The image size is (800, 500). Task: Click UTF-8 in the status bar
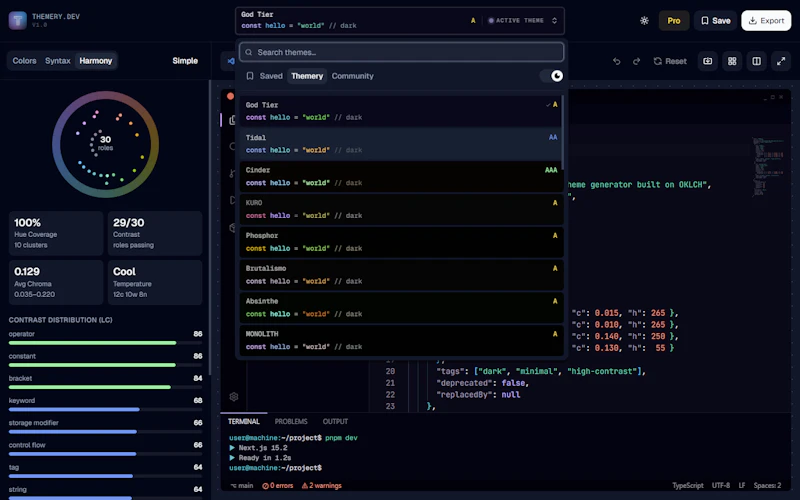point(721,486)
